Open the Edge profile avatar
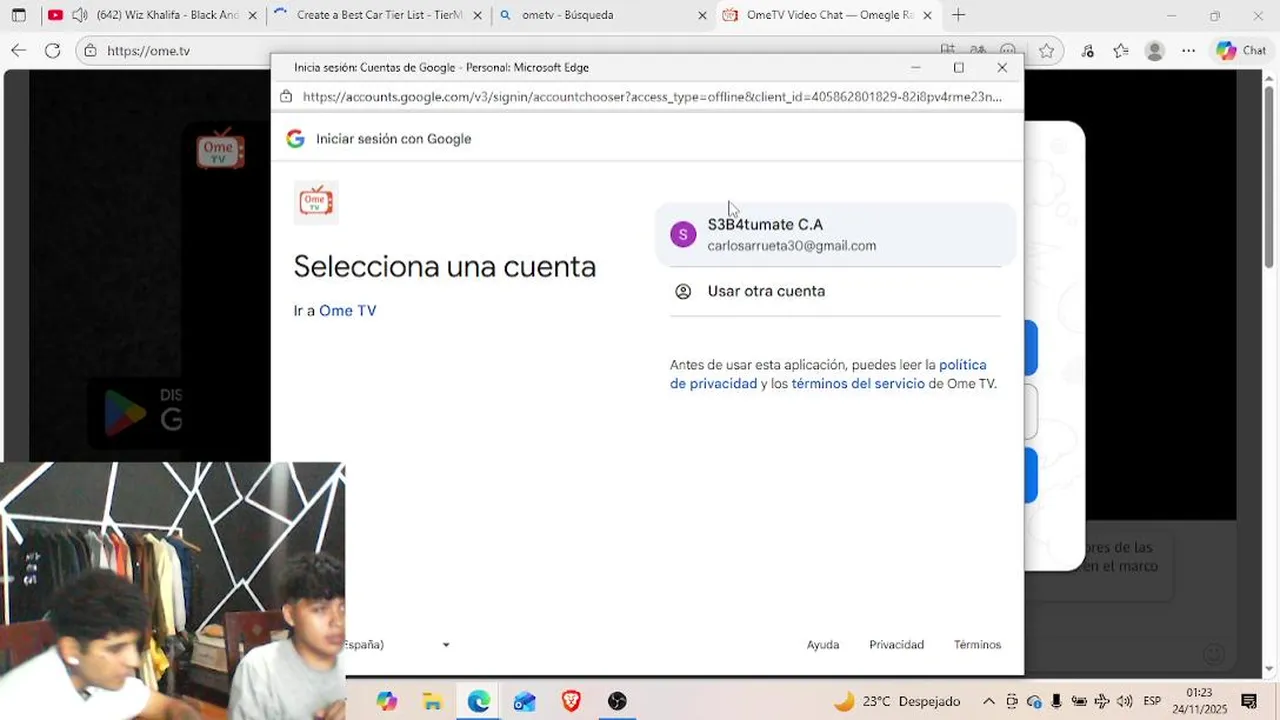Image resolution: width=1280 pixels, height=720 pixels. point(1155,50)
